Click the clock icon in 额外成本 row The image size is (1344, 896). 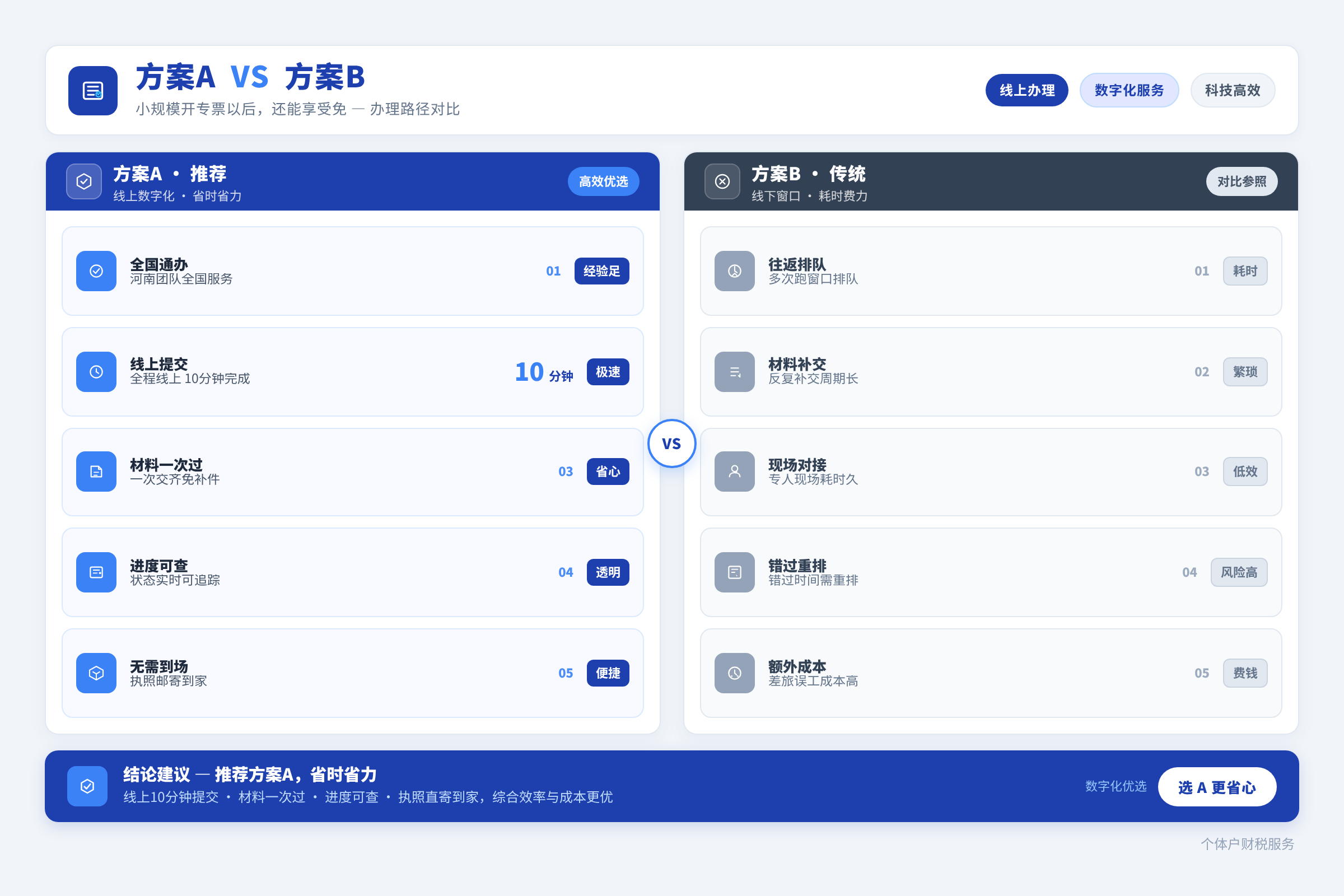click(x=734, y=673)
